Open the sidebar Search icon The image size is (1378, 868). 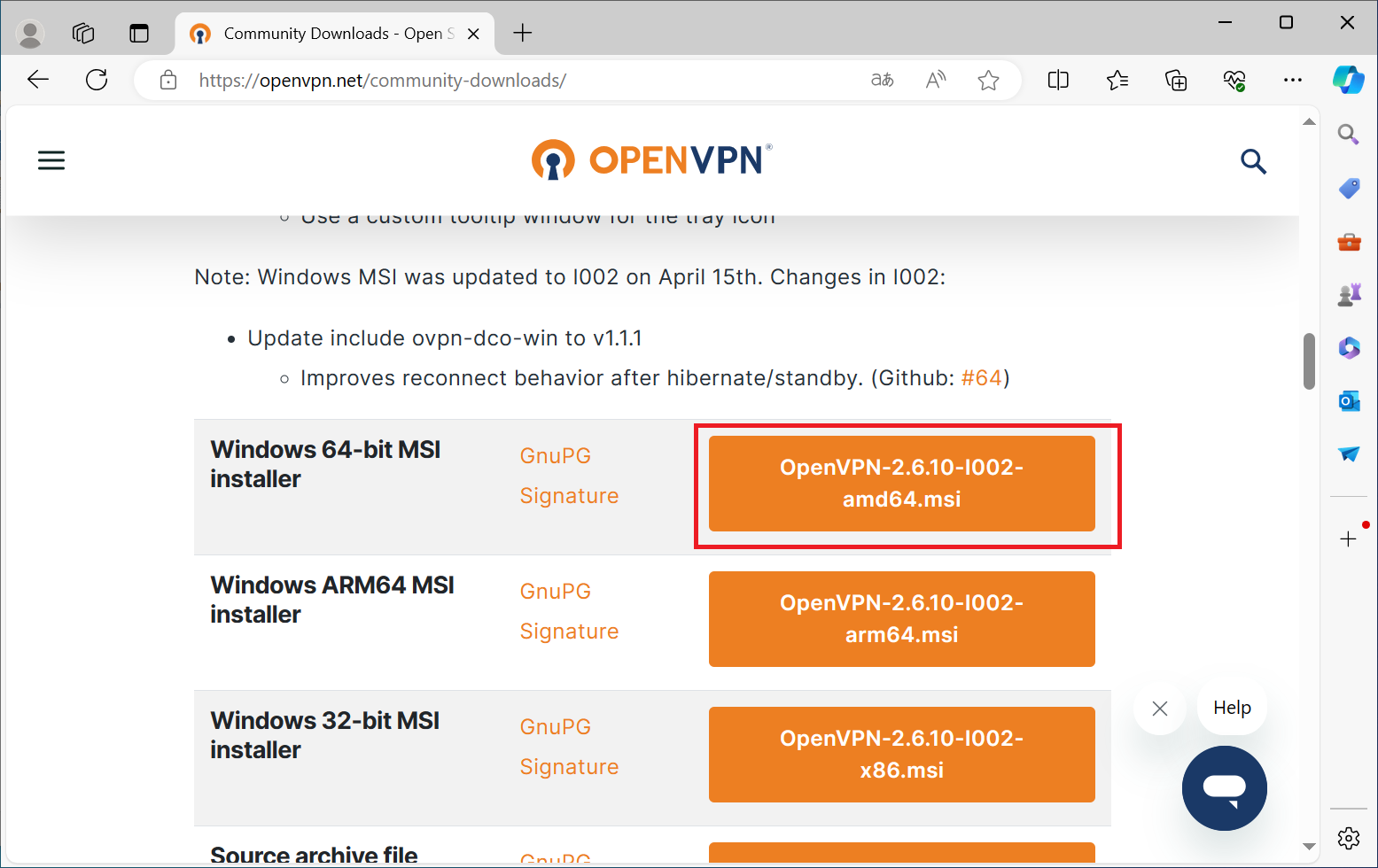[x=1349, y=135]
